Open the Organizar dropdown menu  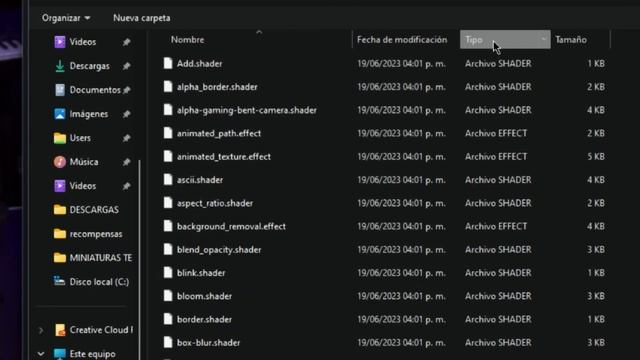[x=66, y=18]
